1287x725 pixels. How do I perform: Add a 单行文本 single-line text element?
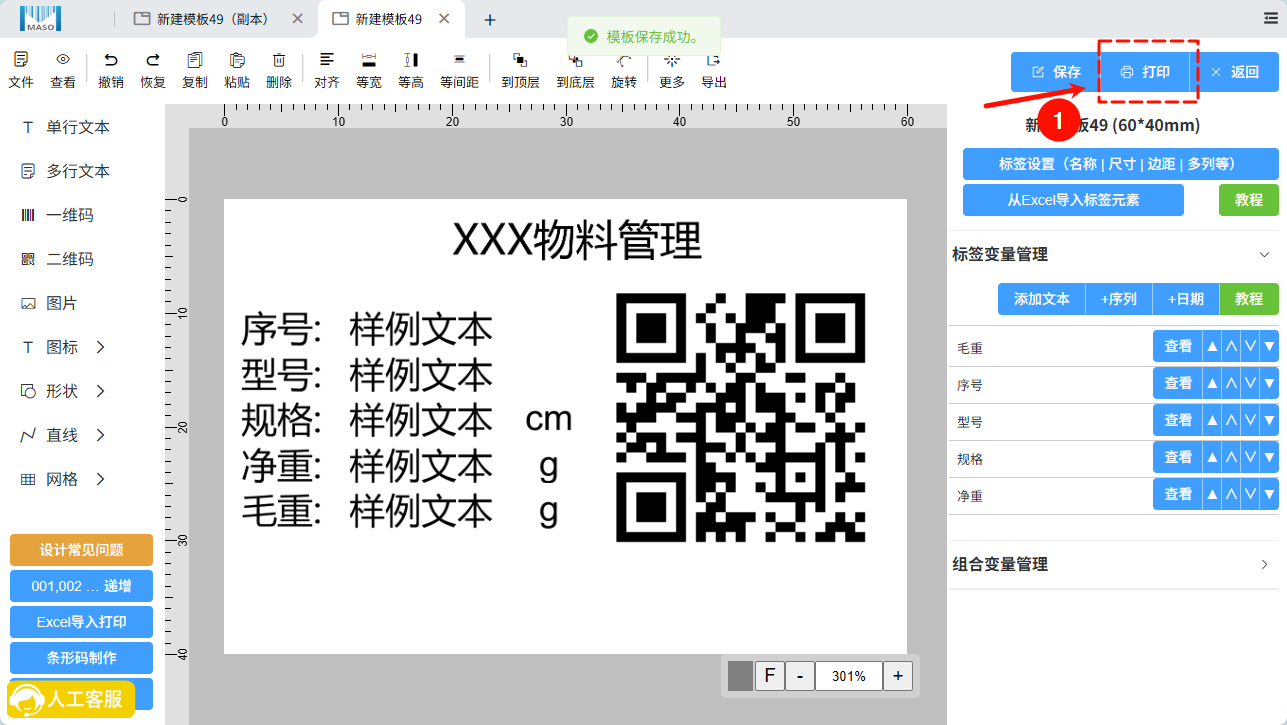pos(66,127)
